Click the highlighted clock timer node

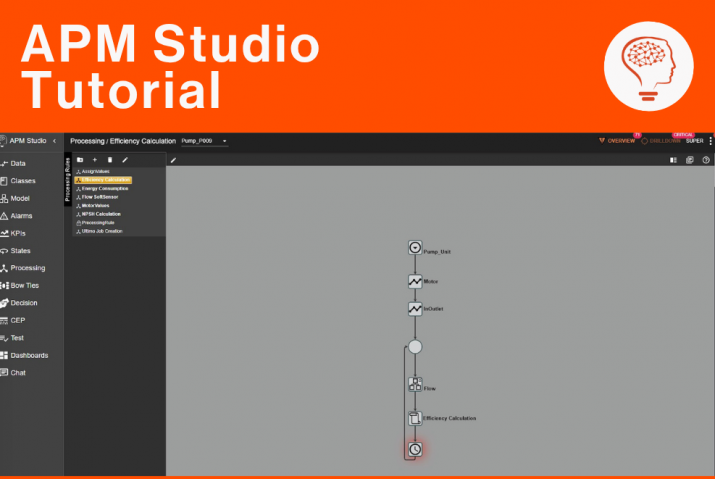[x=415, y=450]
